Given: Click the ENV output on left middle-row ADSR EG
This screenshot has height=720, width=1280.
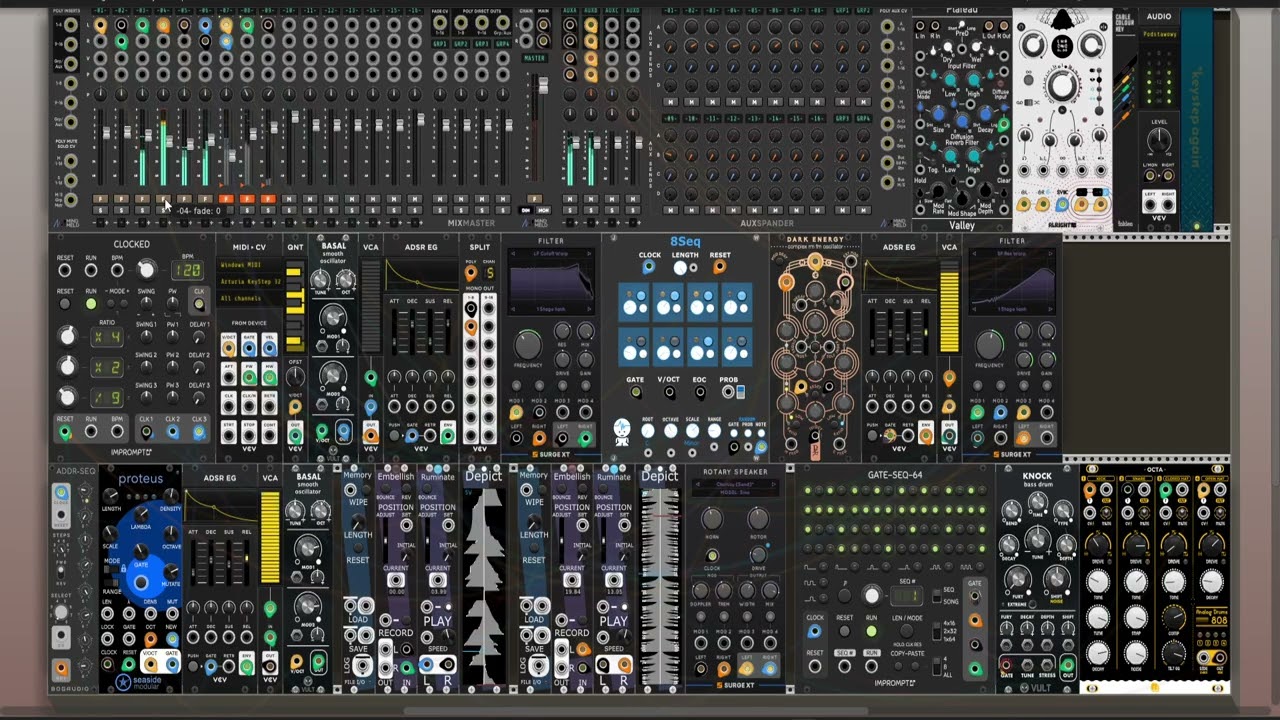Looking at the screenshot, I should pos(447,436).
